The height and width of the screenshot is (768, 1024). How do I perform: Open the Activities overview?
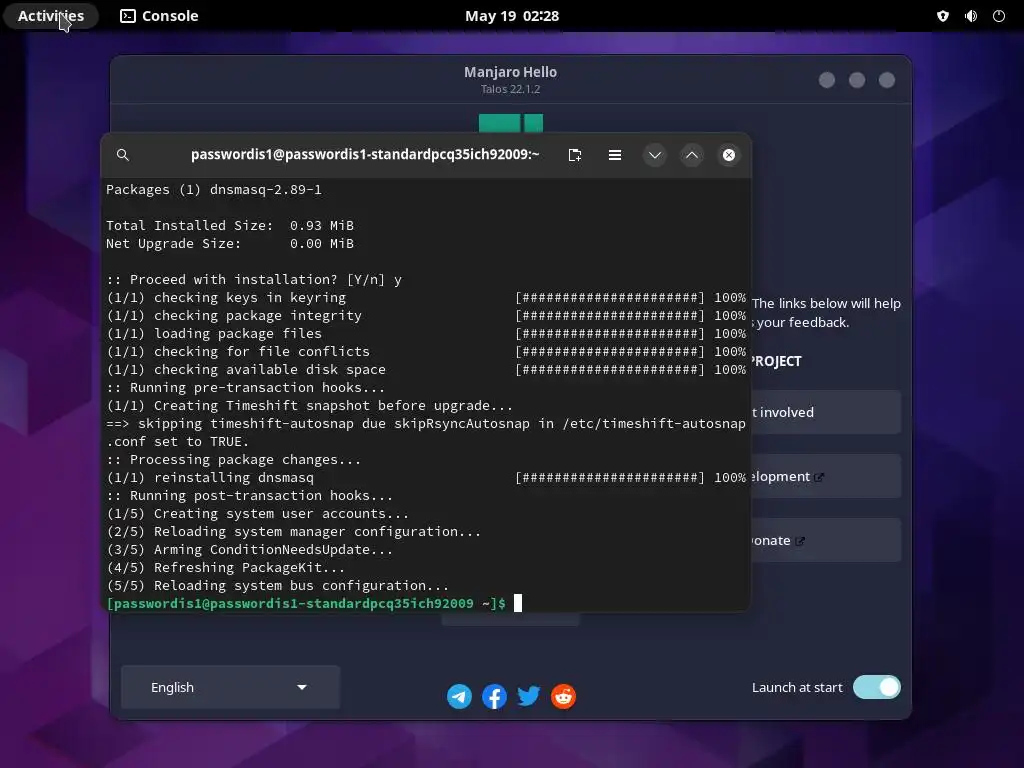click(51, 16)
